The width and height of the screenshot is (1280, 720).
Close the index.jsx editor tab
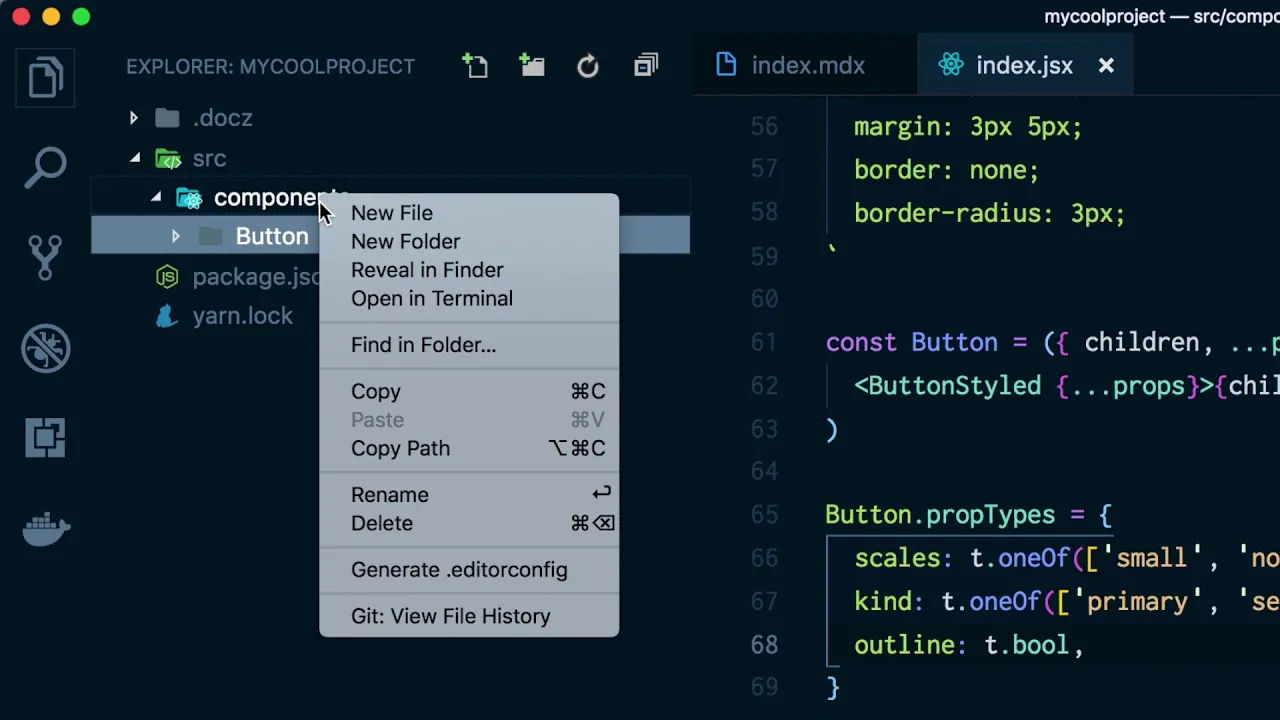tap(1106, 66)
